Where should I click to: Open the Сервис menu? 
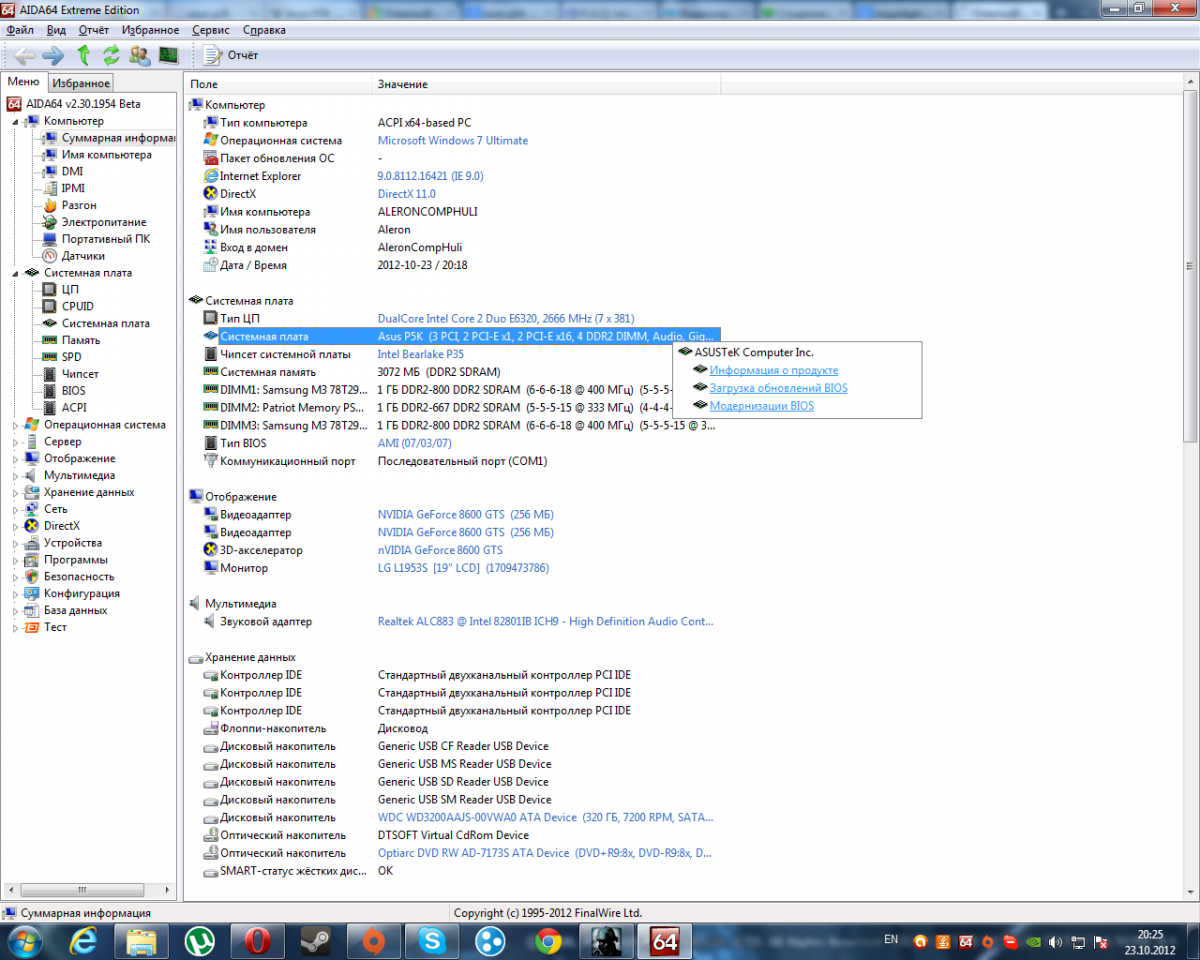tap(210, 30)
